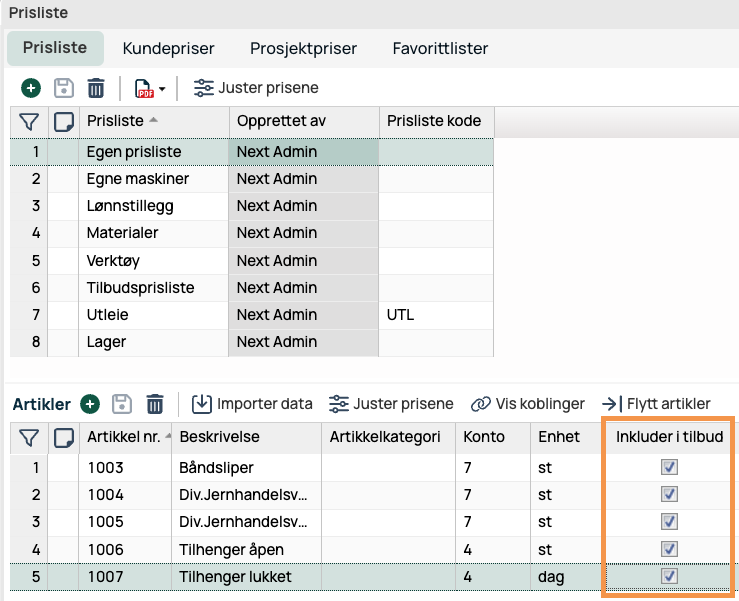Viewport: 739px width, 601px height.
Task: Click article number 1005
Action: tap(106, 522)
